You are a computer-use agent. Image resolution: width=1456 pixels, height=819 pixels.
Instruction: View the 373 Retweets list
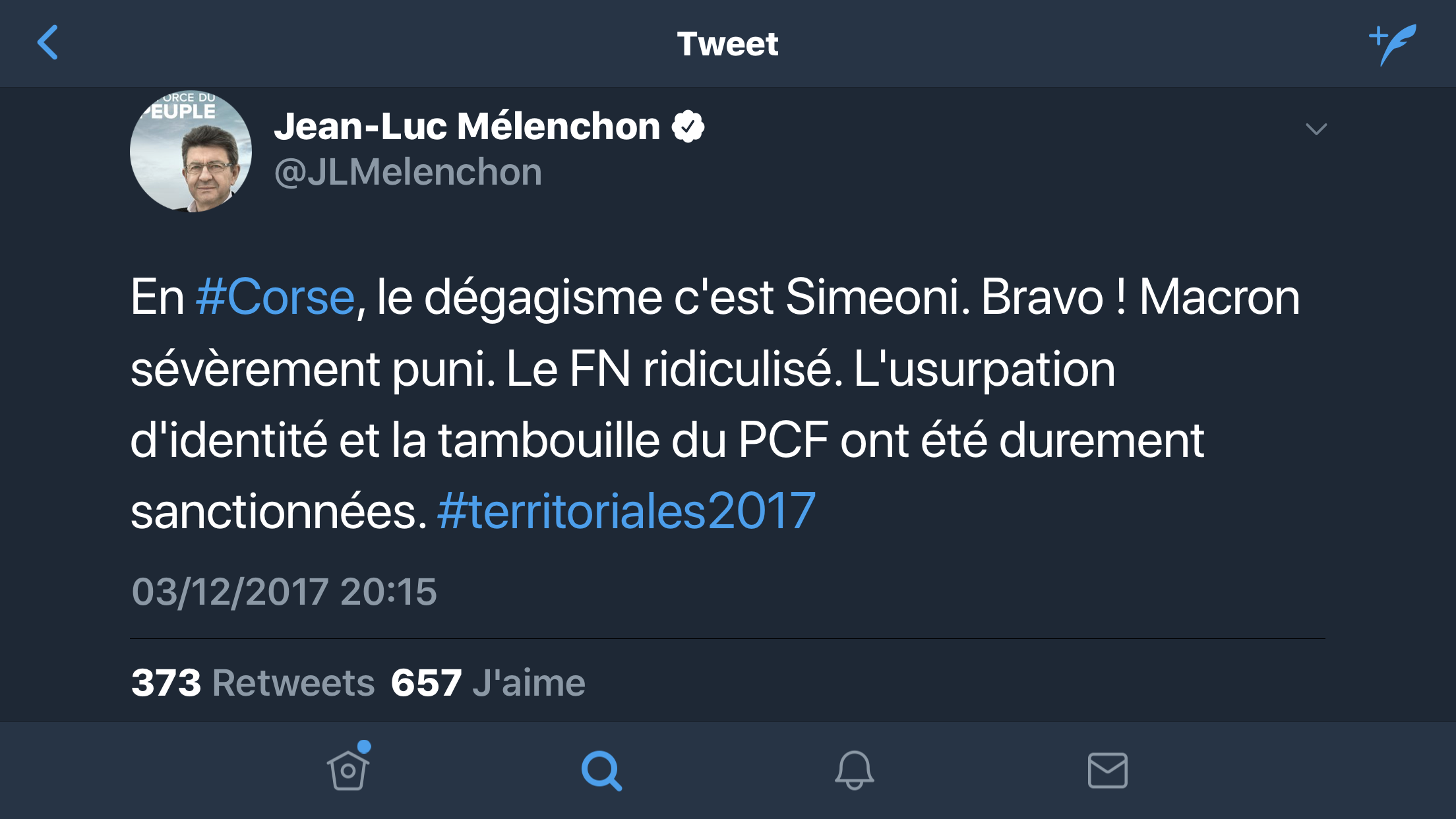253,682
